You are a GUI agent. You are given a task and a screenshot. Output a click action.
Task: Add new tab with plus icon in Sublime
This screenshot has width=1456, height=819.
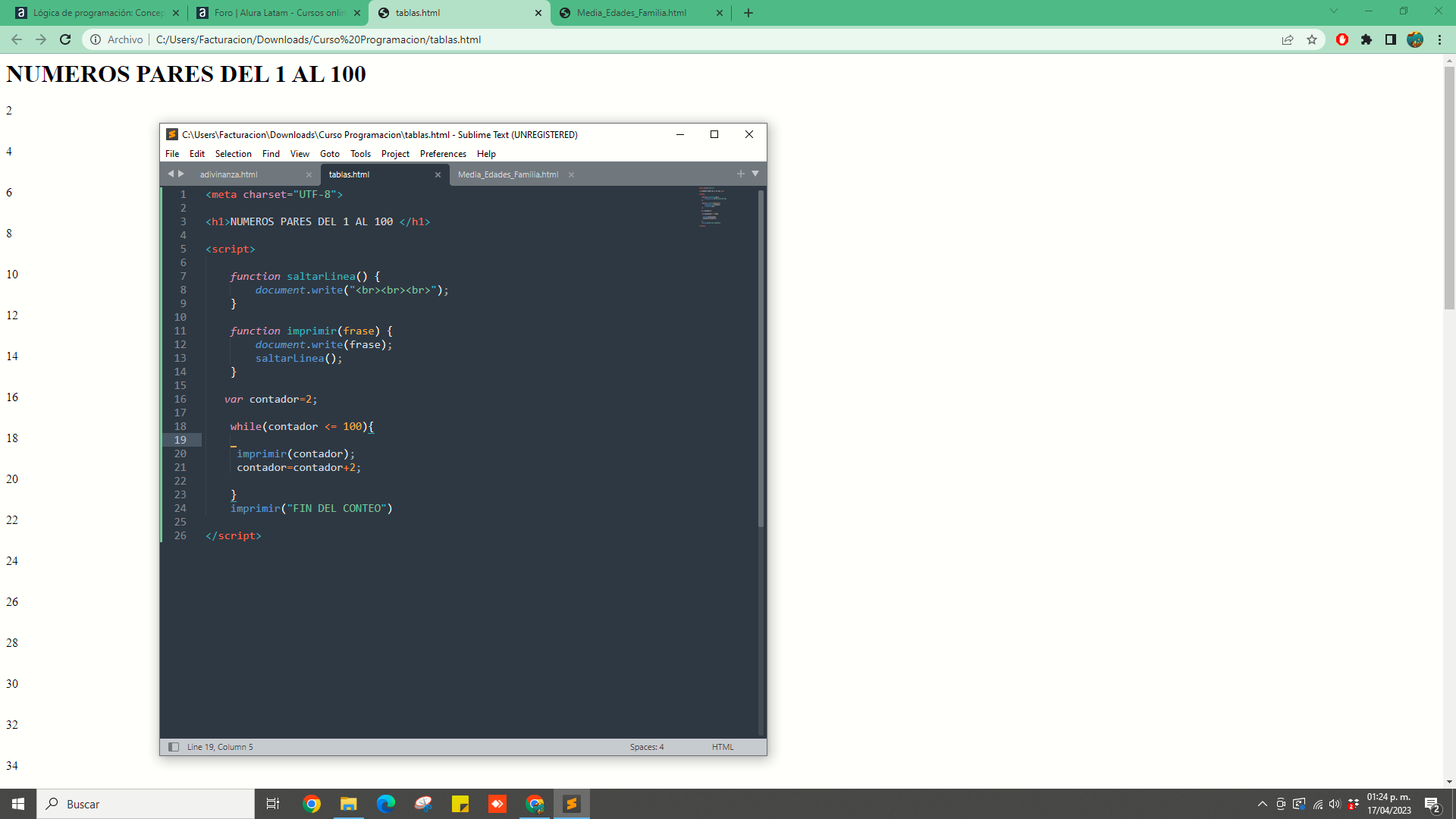point(741,174)
